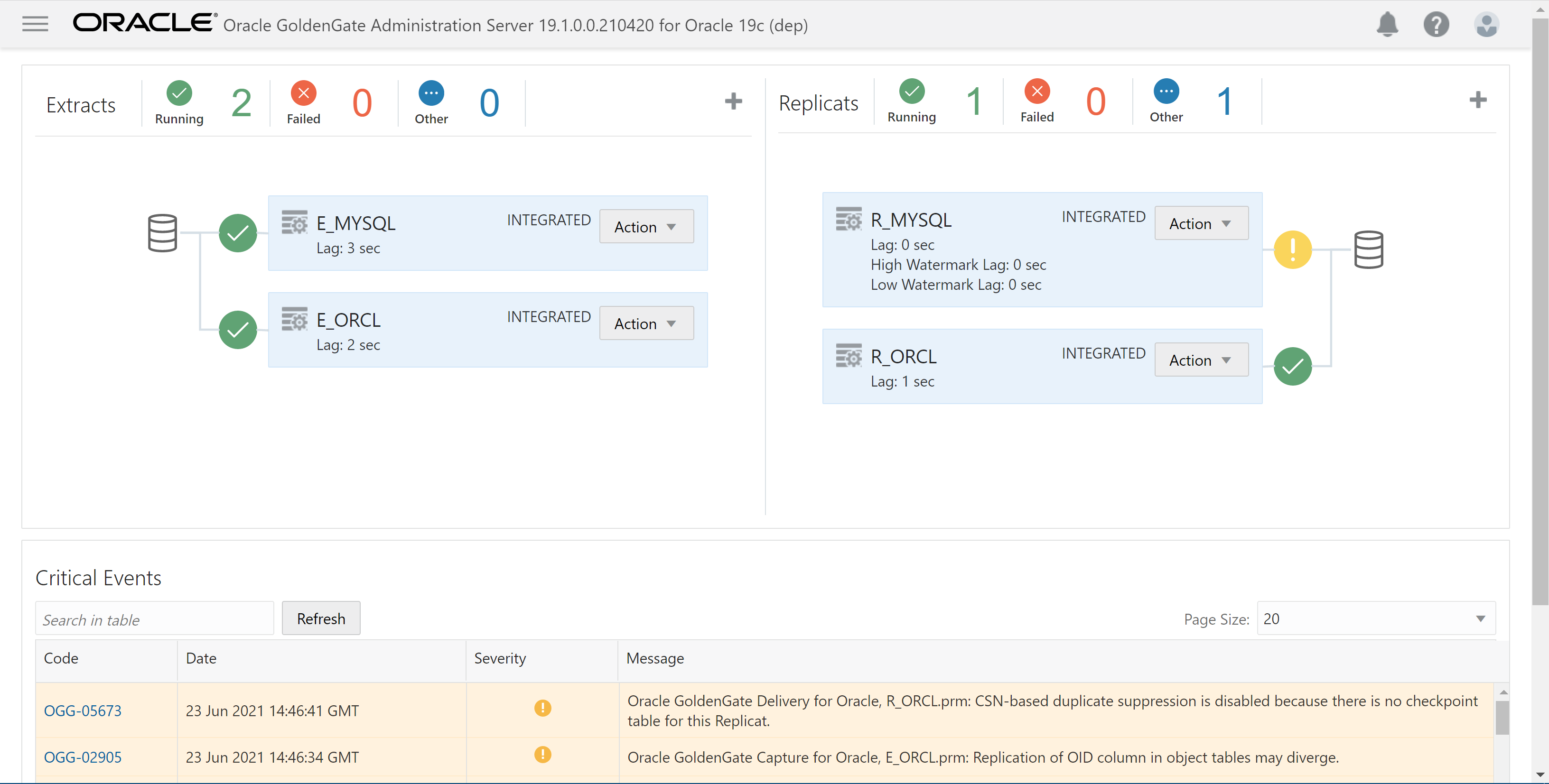Click R_MYSQL yellow warning status icon
Screen dimensions: 1549x784
pos(1293,249)
